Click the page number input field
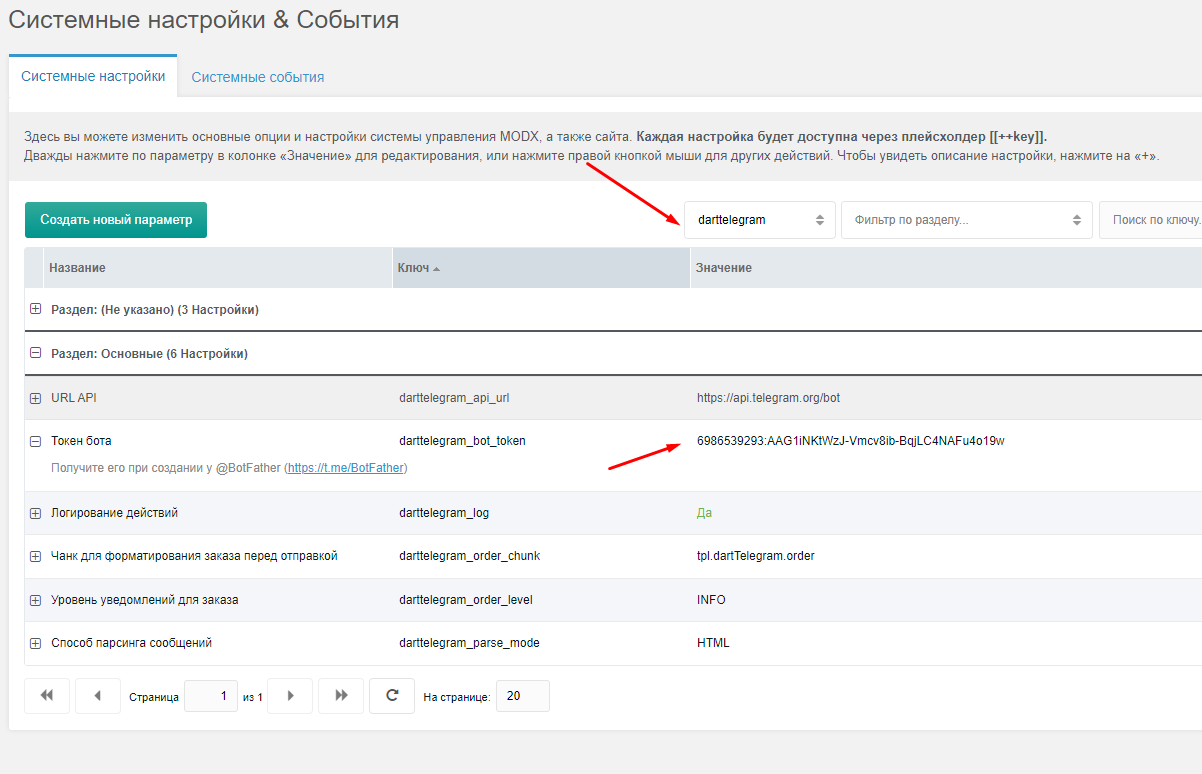Image resolution: width=1202 pixels, height=774 pixels. (x=211, y=696)
